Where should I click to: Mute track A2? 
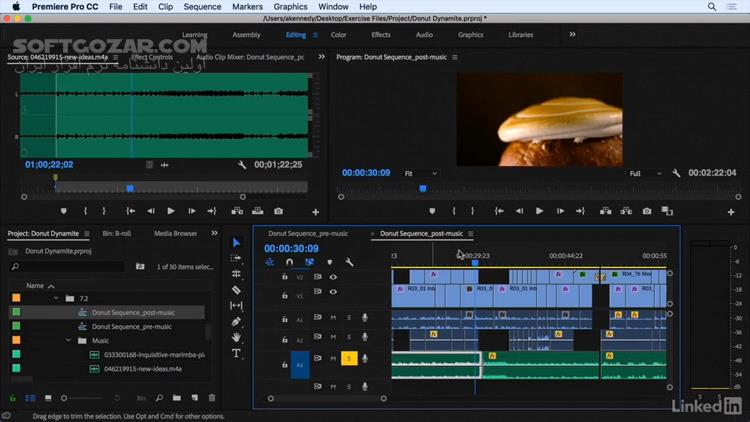333,337
